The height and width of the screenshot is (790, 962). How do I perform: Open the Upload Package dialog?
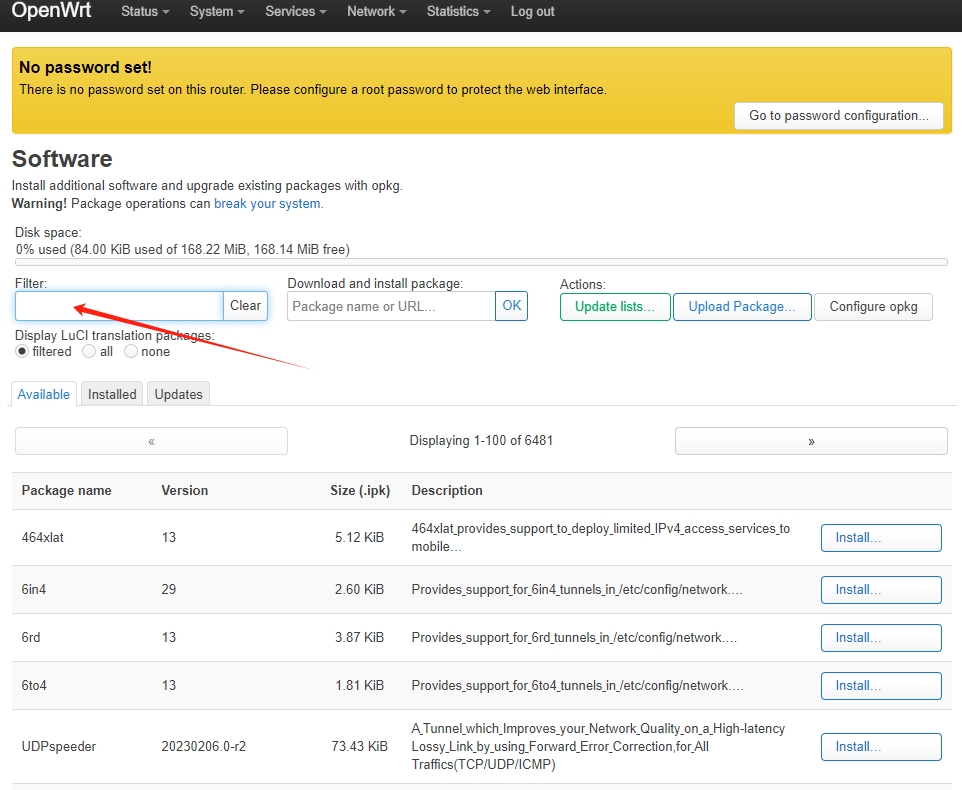(x=742, y=307)
